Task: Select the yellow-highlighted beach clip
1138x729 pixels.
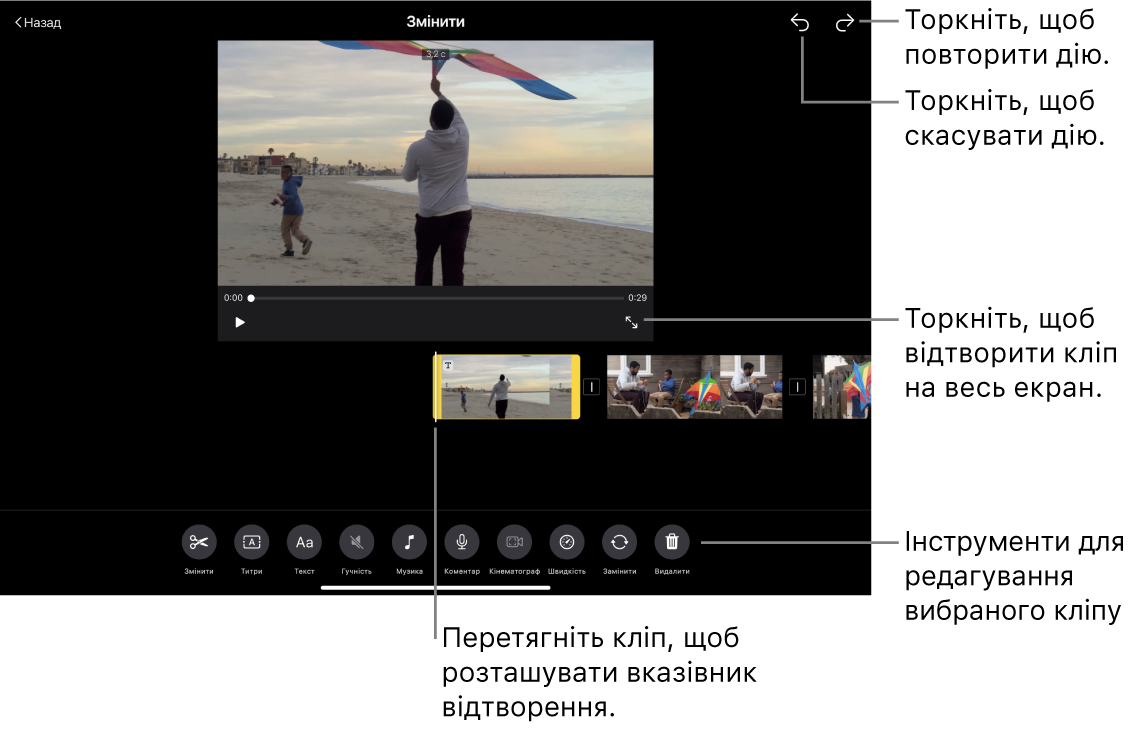Action: click(x=506, y=387)
